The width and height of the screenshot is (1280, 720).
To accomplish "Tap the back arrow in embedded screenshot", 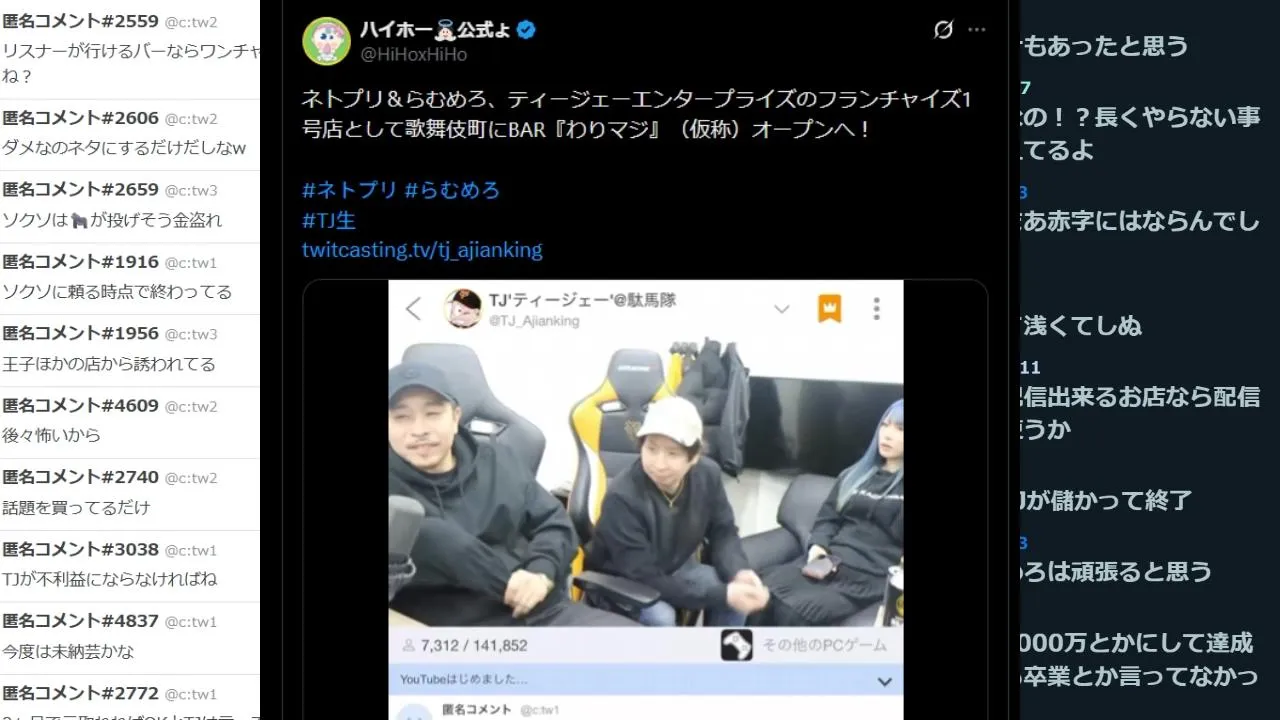I will [x=414, y=308].
